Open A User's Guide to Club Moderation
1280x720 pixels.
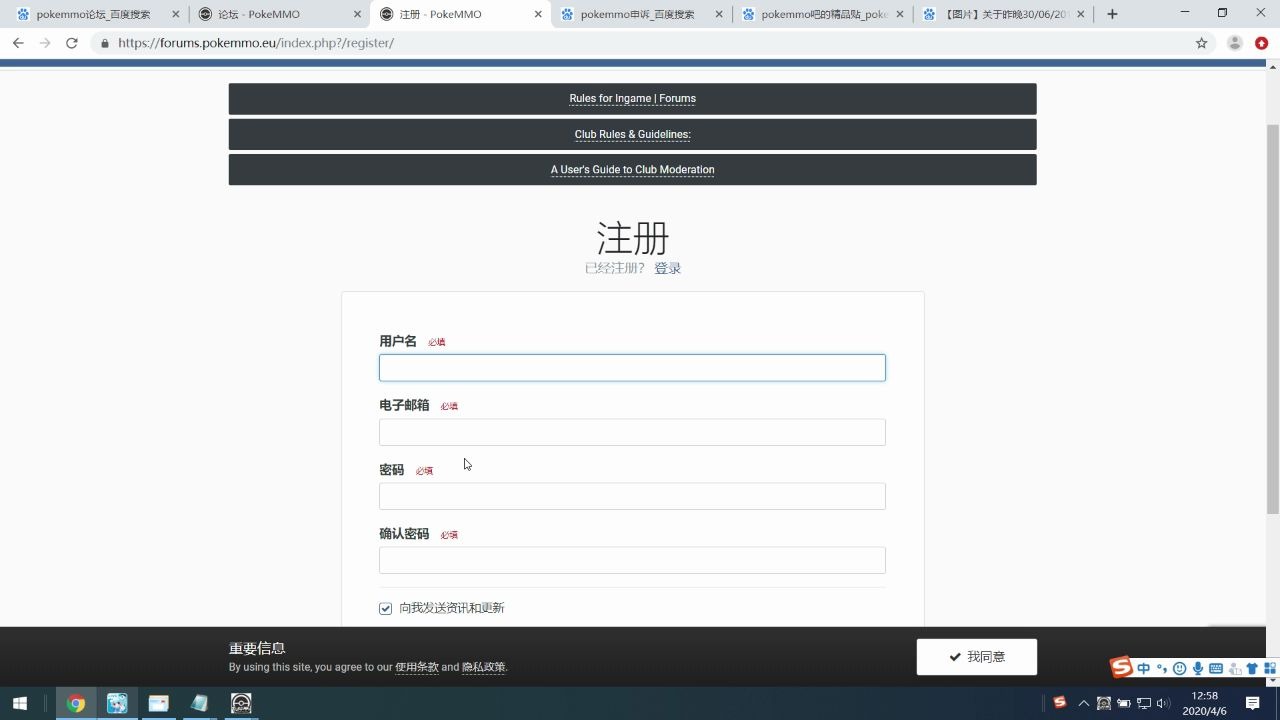632,169
